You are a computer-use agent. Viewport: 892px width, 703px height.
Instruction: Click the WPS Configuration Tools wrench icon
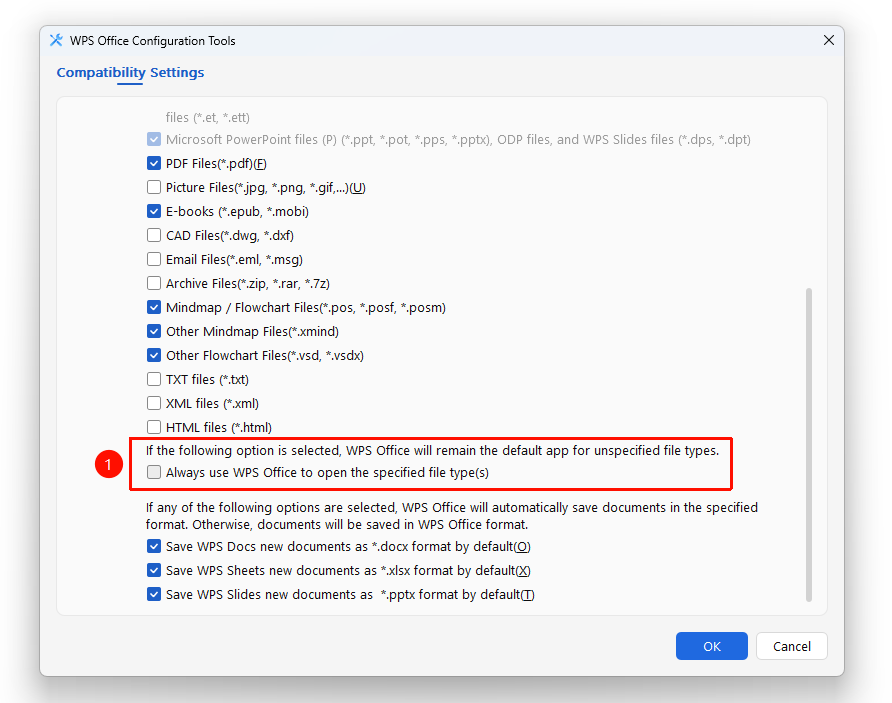pyautogui.click(x=56, y=40)
